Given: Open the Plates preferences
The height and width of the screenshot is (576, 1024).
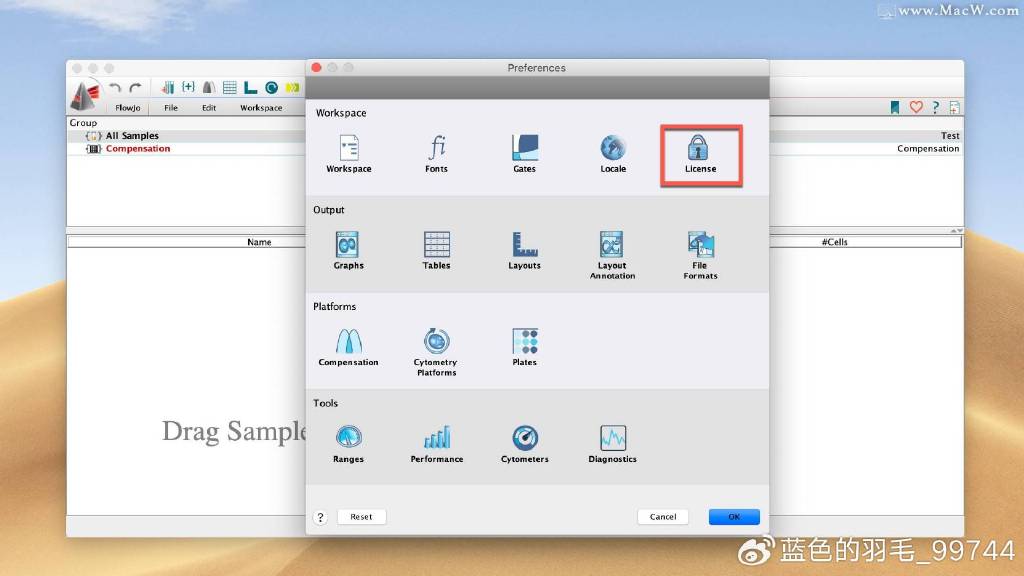Looking at the screenshot, I should pyautogui.click(x=524, y=347).
